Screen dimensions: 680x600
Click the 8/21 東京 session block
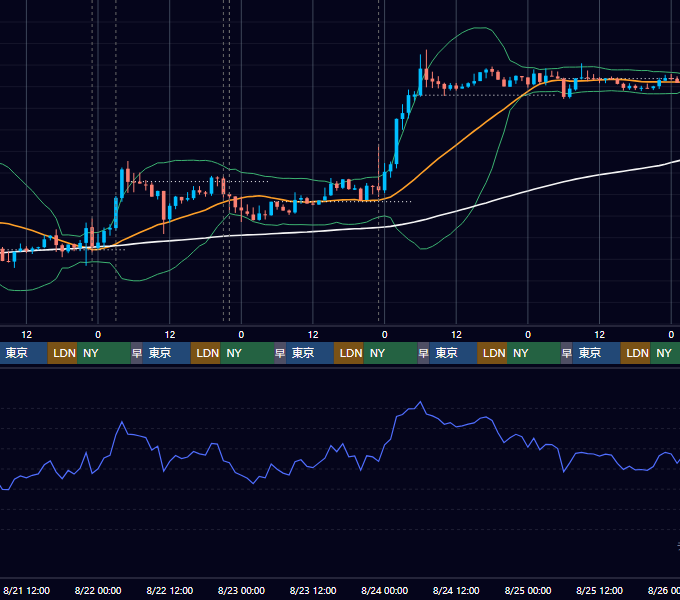(23, 353)
